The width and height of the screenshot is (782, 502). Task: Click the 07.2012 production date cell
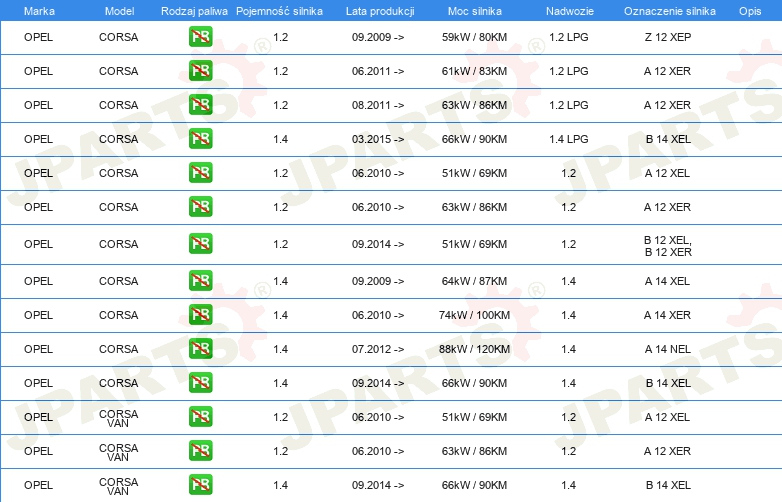(x=378, y=349)
